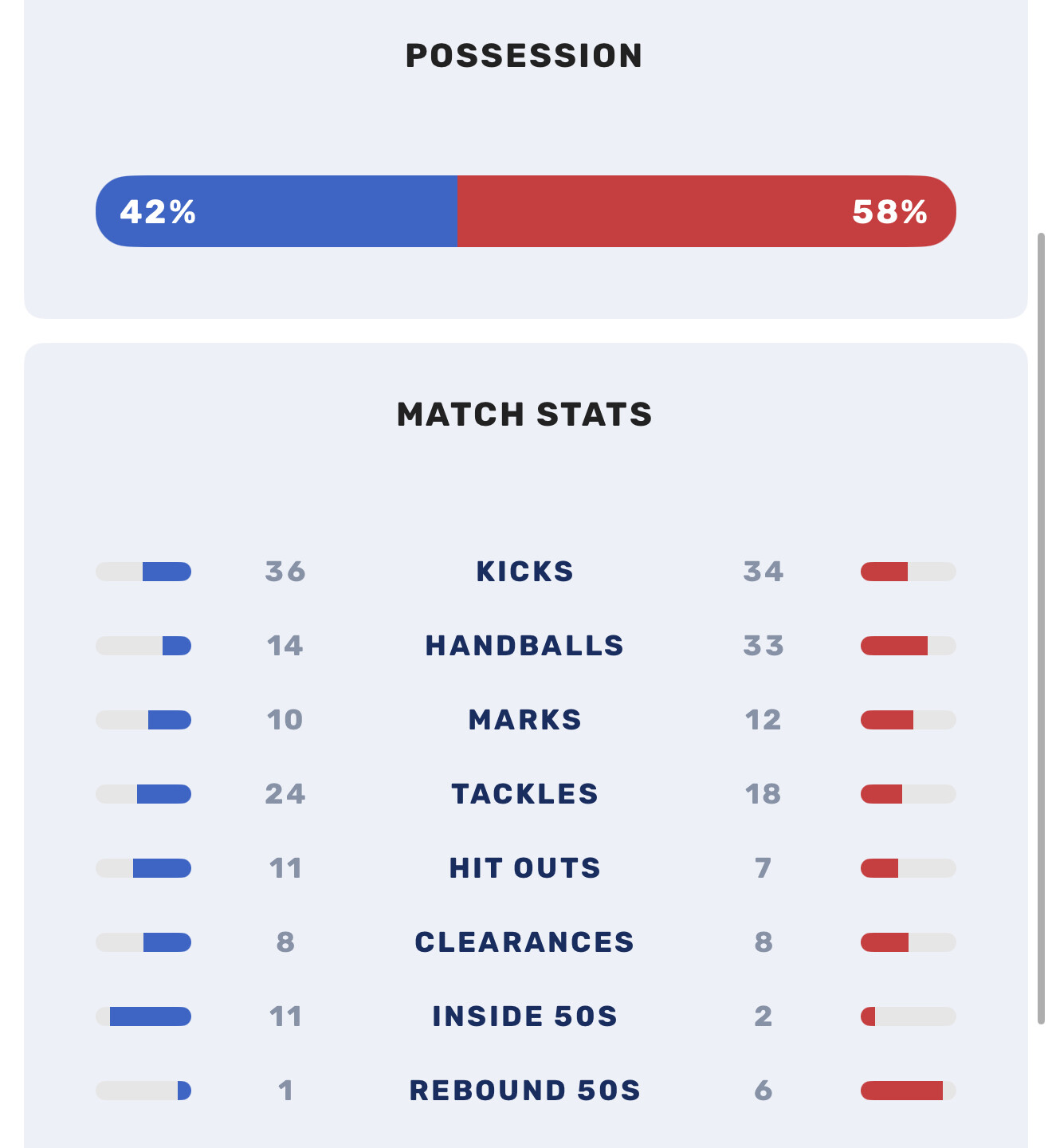The width and height of the screenshot is (1052, 1148).
Task: Select the HANDBALLS stat label
Action: click(x=524, y=646)
